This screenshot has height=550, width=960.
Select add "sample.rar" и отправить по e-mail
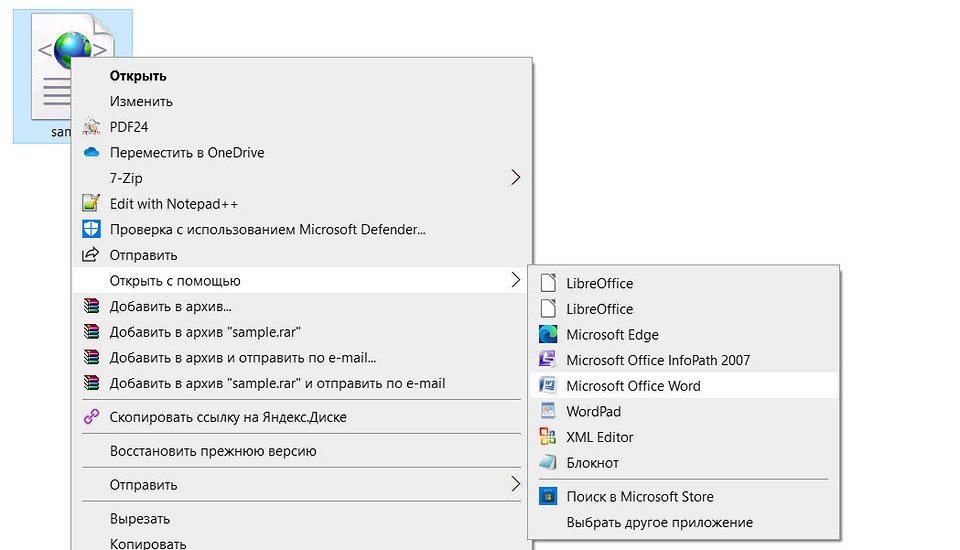[x=302, y=383]
